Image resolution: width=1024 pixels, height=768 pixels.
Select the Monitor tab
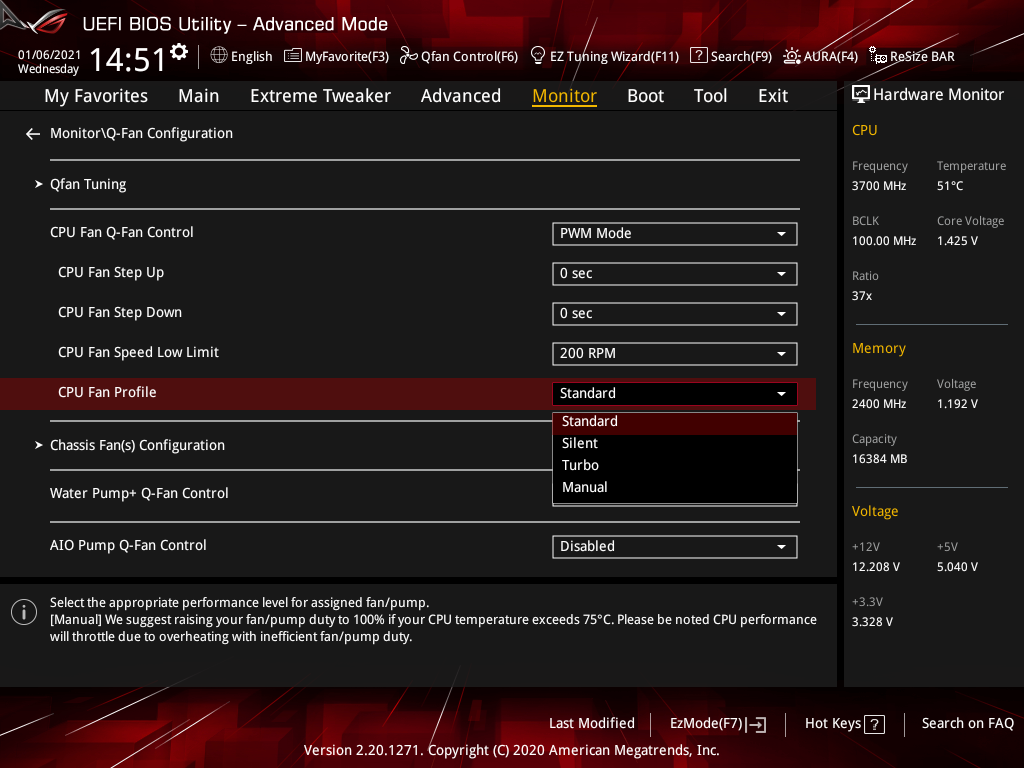(564, 96)
